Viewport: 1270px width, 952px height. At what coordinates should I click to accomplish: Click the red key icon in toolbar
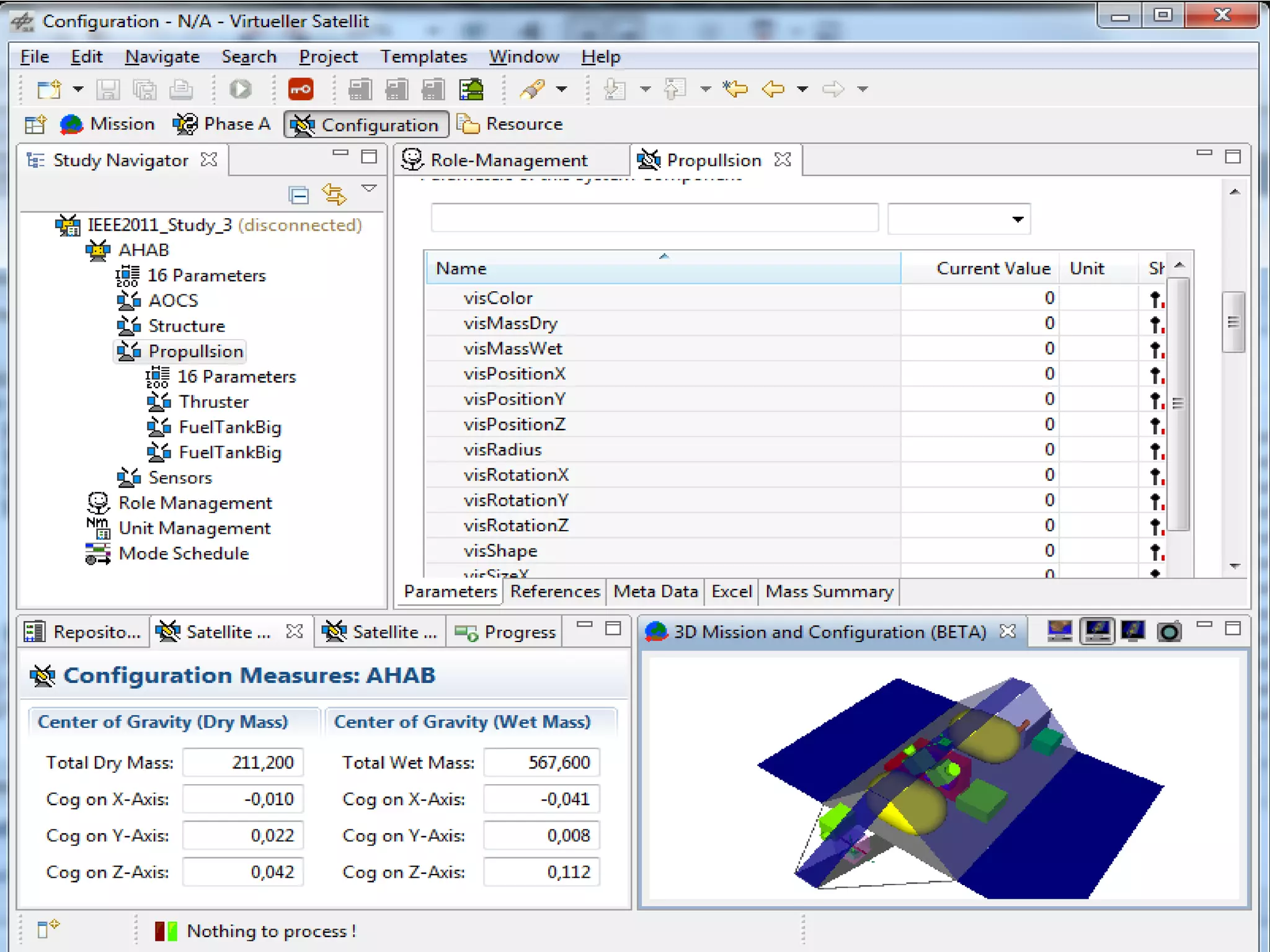(x=301, y=89)
